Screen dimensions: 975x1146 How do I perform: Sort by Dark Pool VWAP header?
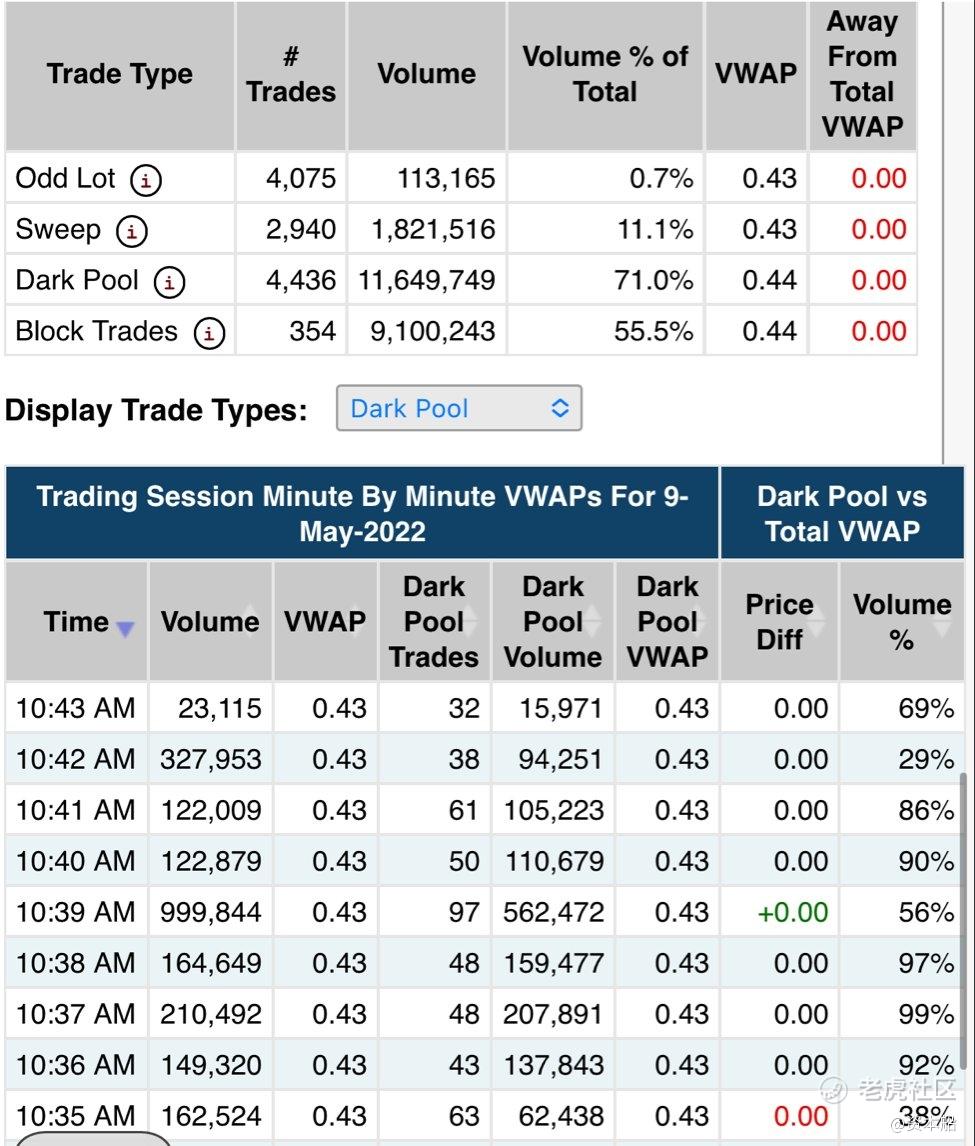(667, 622)
